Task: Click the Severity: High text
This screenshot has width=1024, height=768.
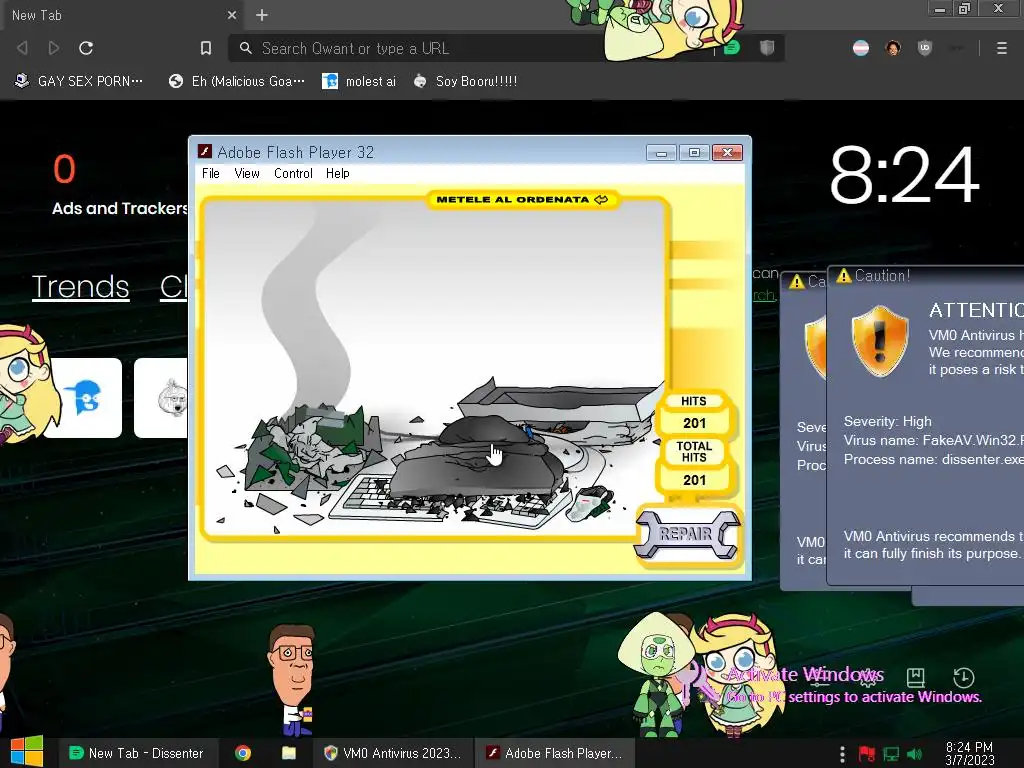Action: [888, 421]
